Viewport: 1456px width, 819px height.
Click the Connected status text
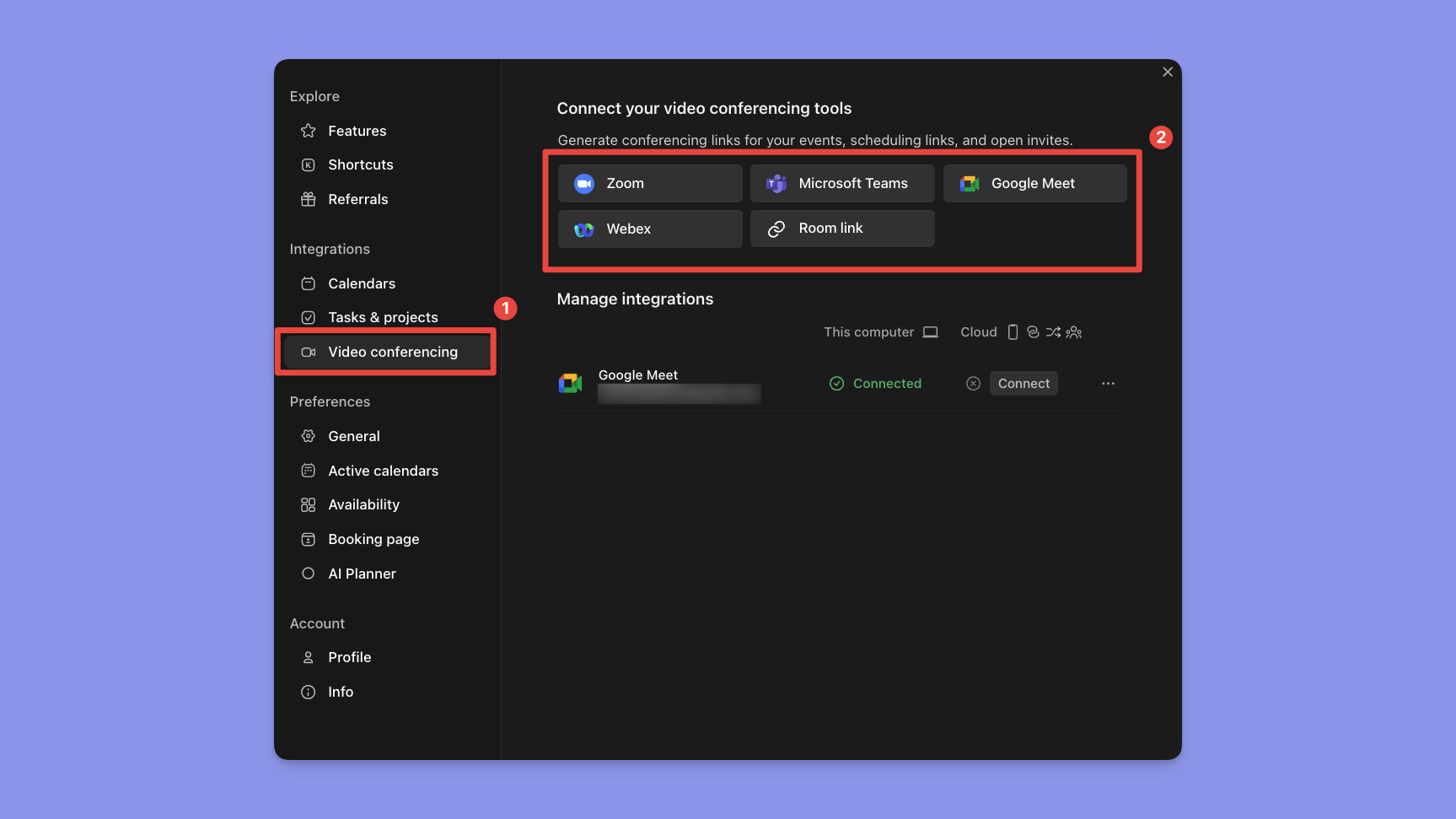pyautogui.click(x=887, y=384)
